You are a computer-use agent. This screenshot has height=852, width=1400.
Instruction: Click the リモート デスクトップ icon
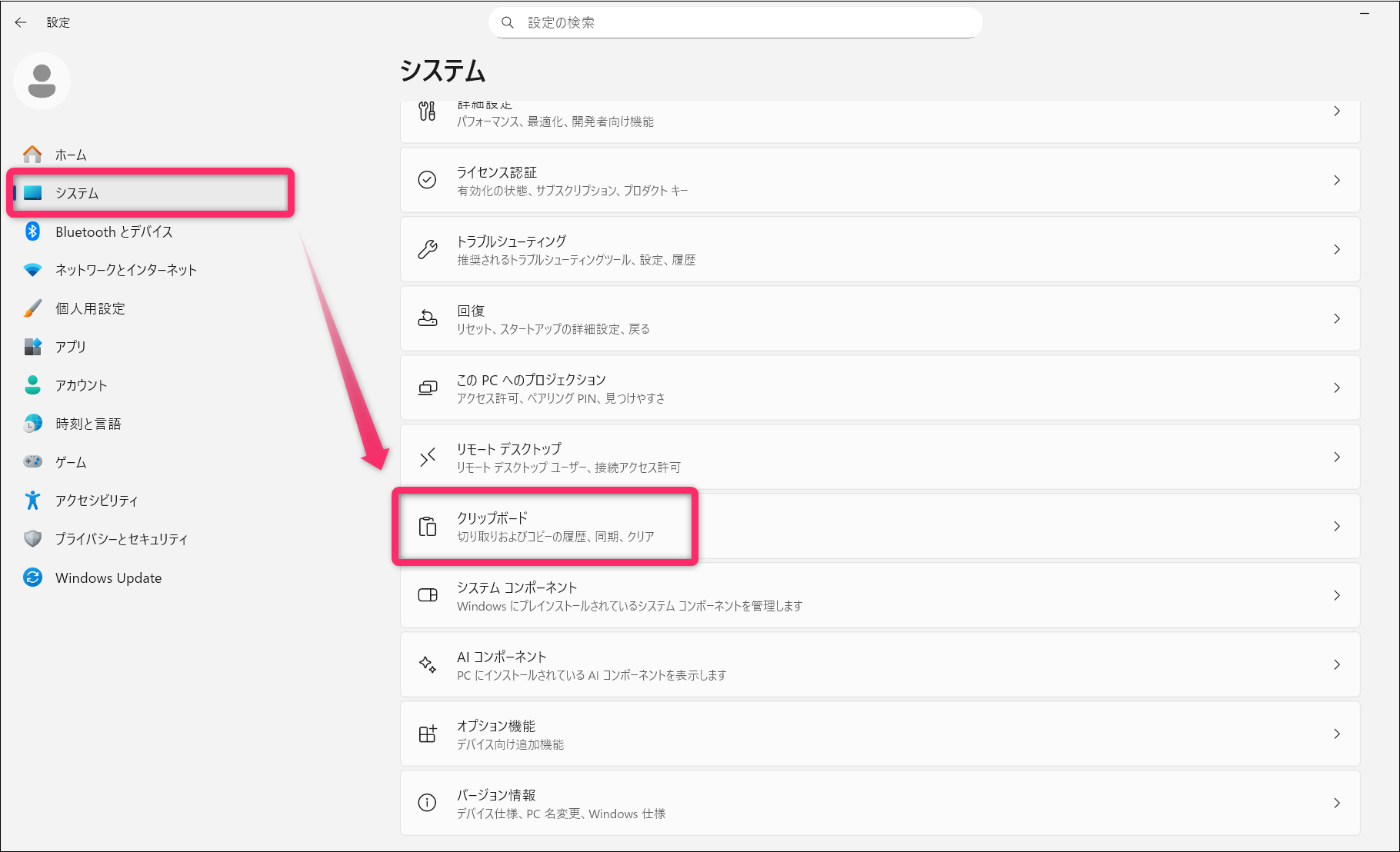pyautogui.click(x=428, y=458)
